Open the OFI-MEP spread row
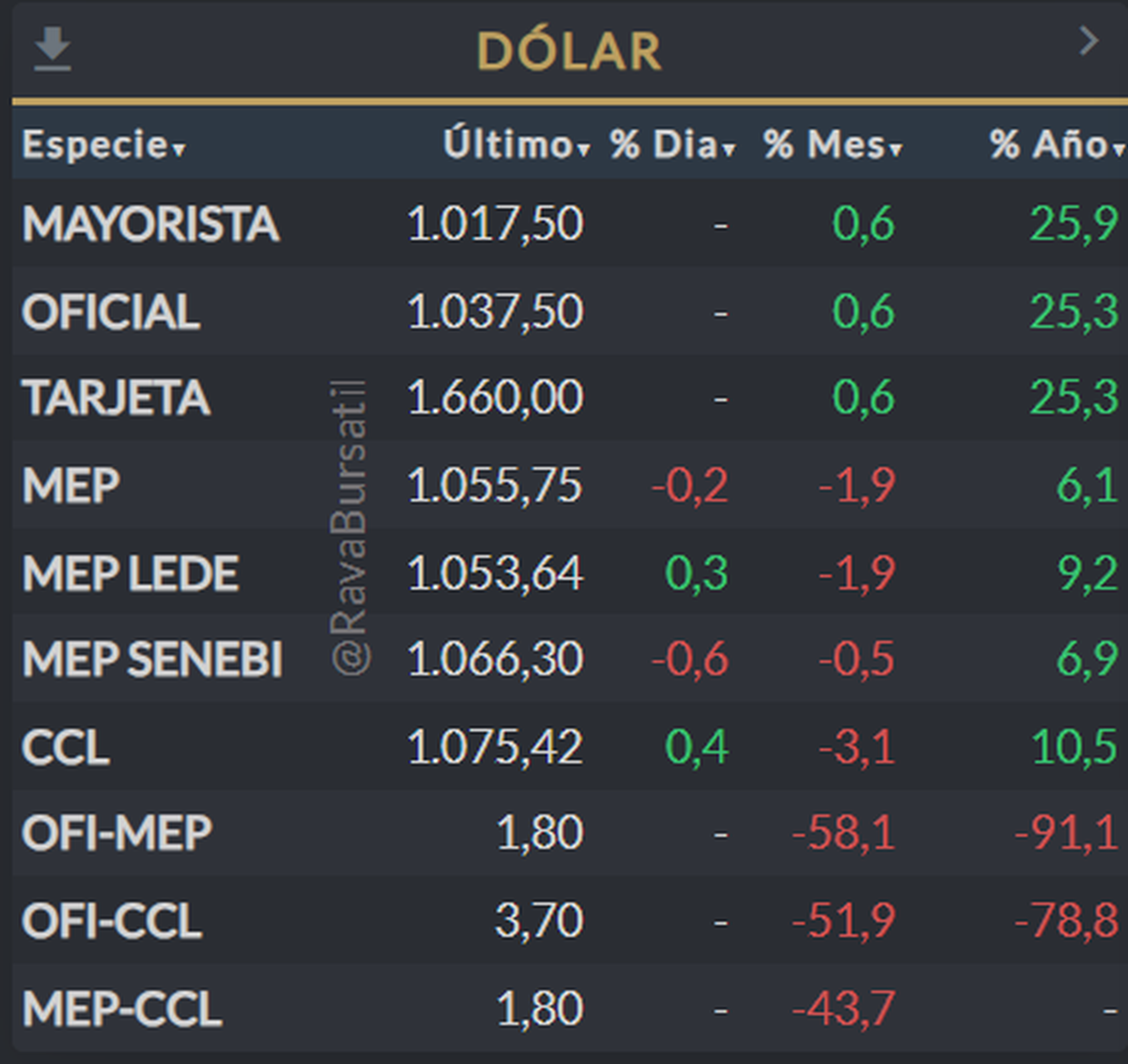 point(117,834)
